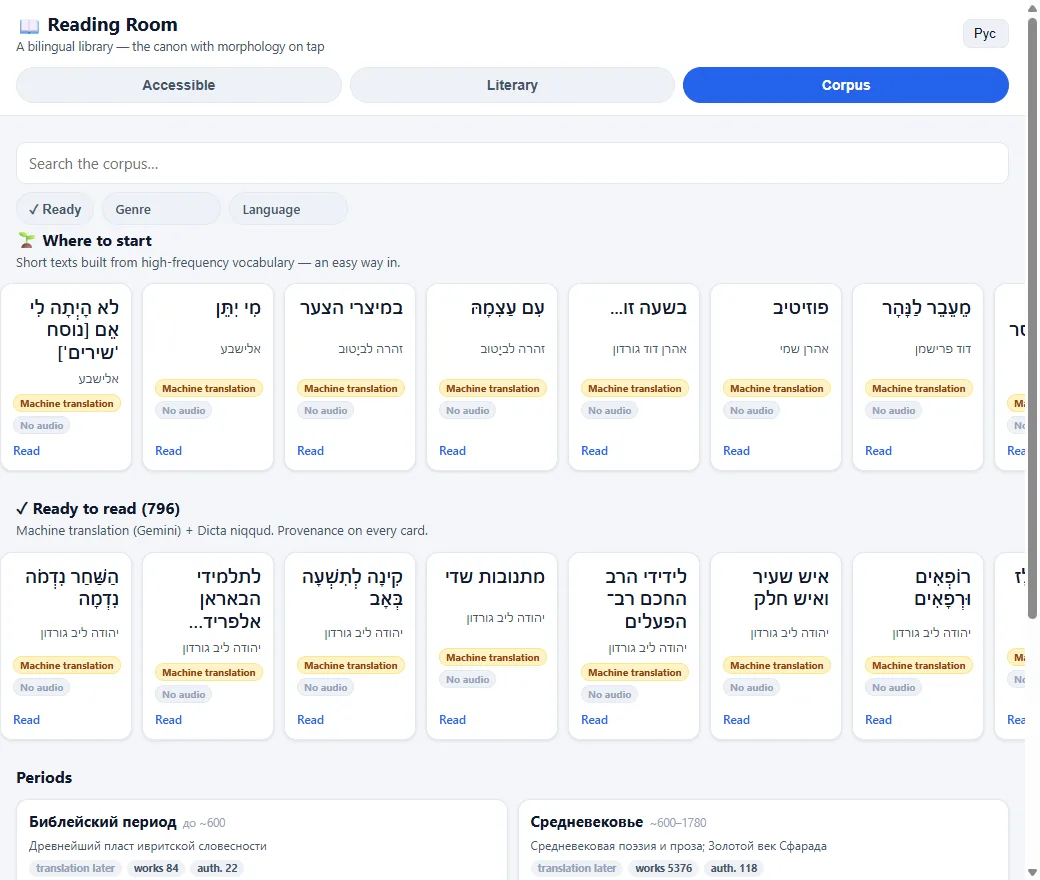Viewport: 1040px width, 880px height.
Task: Select the Corpus tab
Action: tap(846, 85)
